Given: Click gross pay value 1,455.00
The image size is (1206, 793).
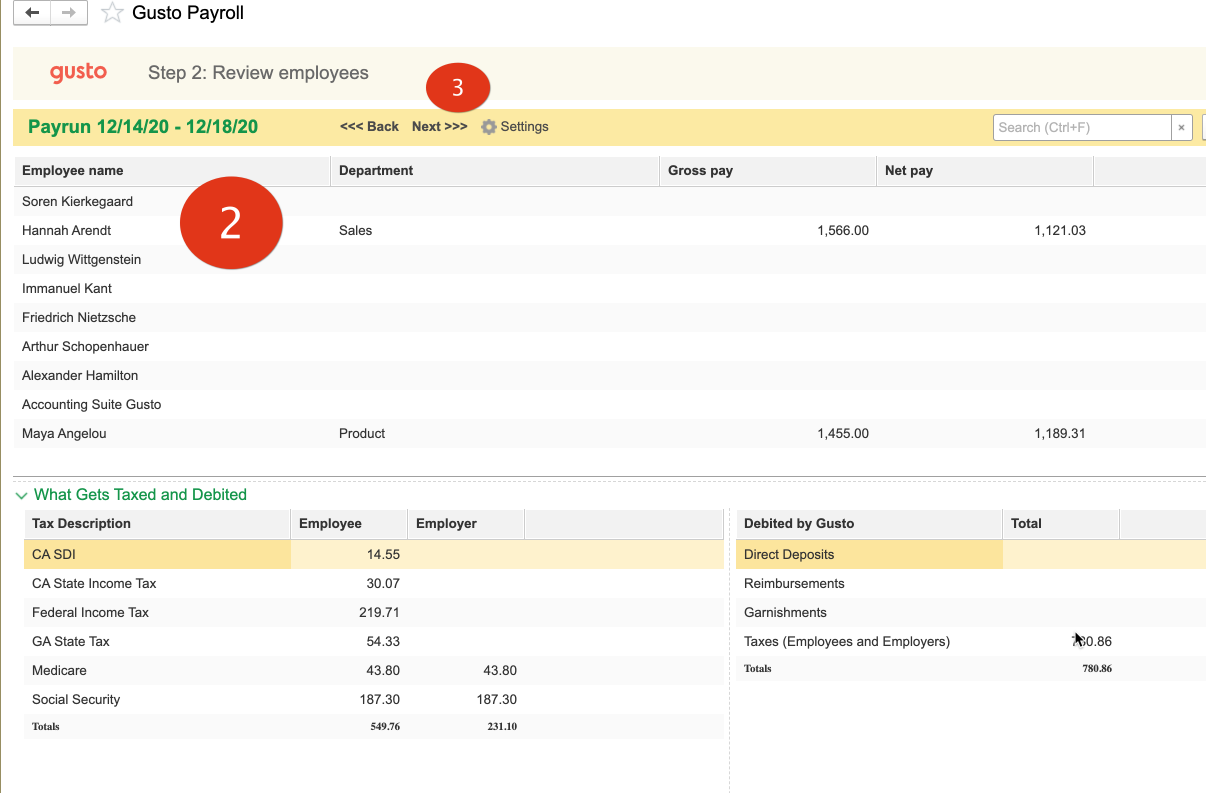Looking at the screenshot, I should [843, 433].
